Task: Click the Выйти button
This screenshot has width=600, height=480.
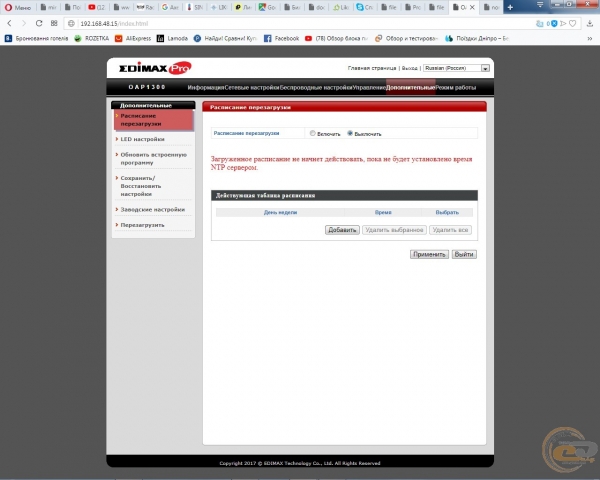Action: point(464,254)
